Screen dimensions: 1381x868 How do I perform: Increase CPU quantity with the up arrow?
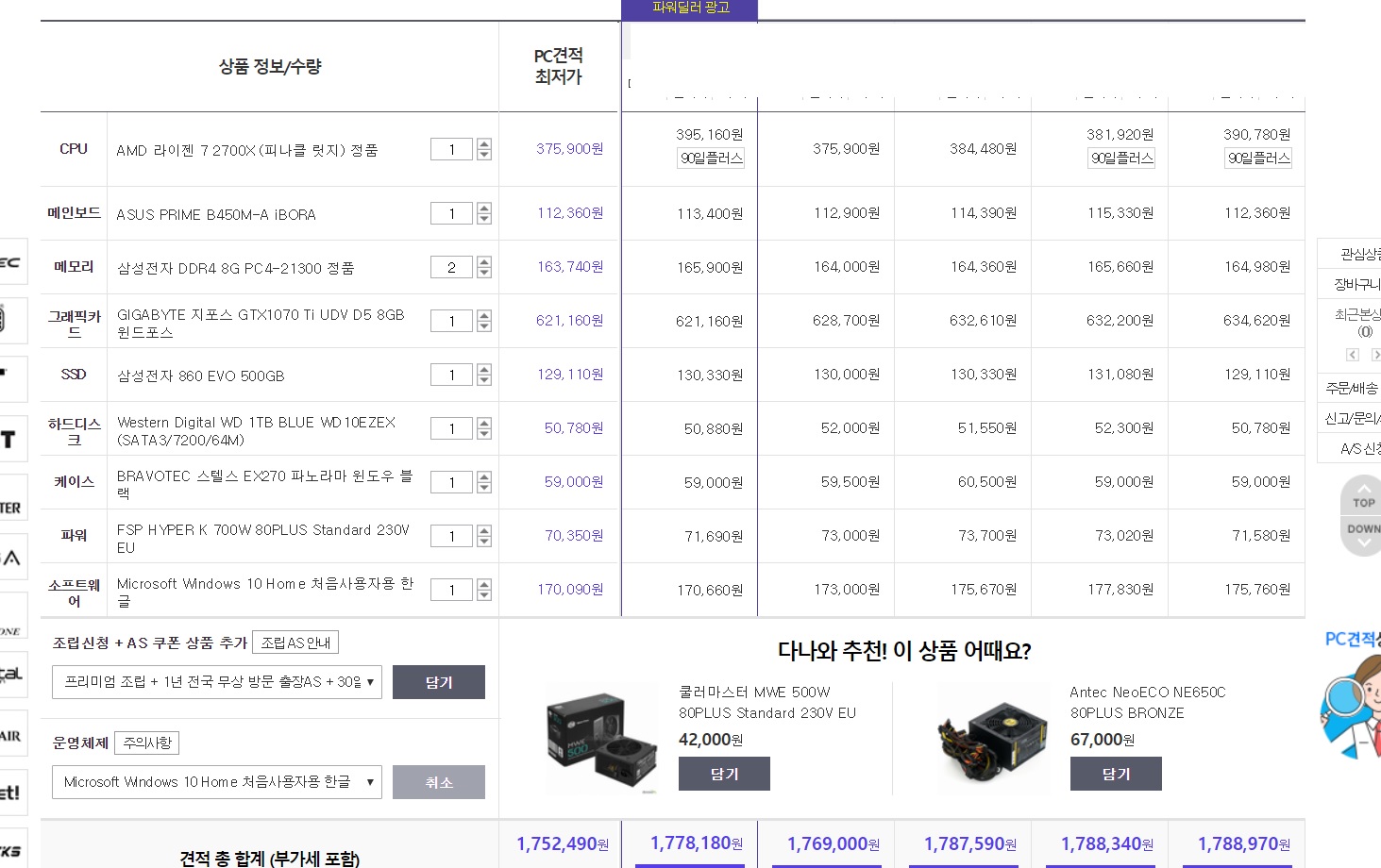coord(484,143)
